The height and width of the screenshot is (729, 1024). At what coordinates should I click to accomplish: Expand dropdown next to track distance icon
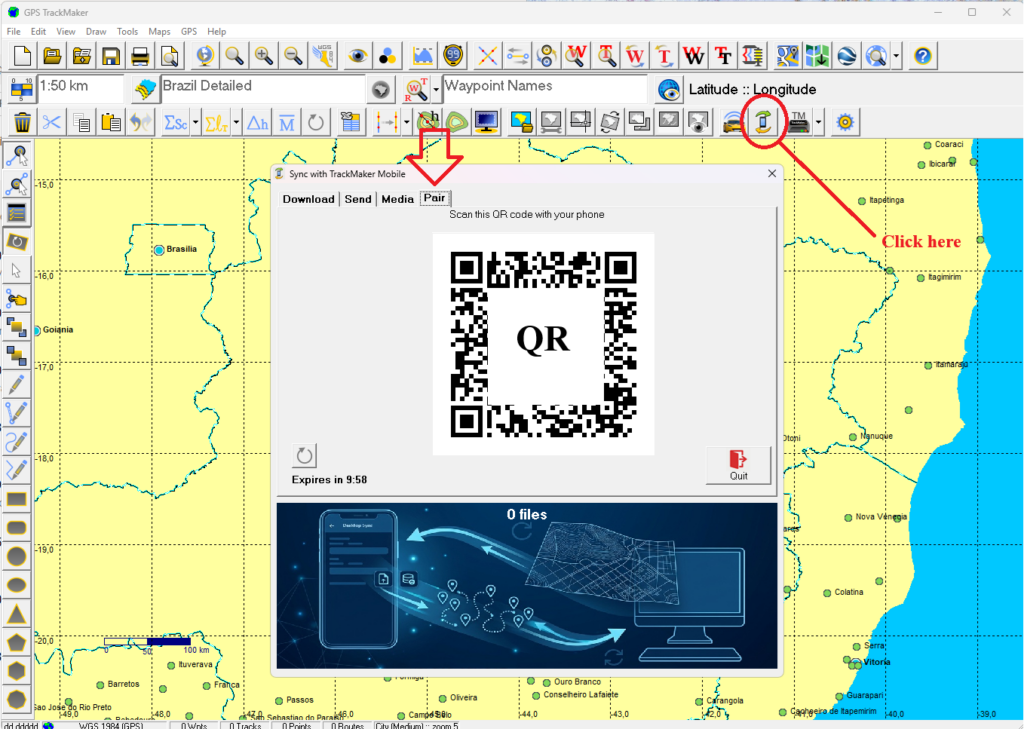406,122
